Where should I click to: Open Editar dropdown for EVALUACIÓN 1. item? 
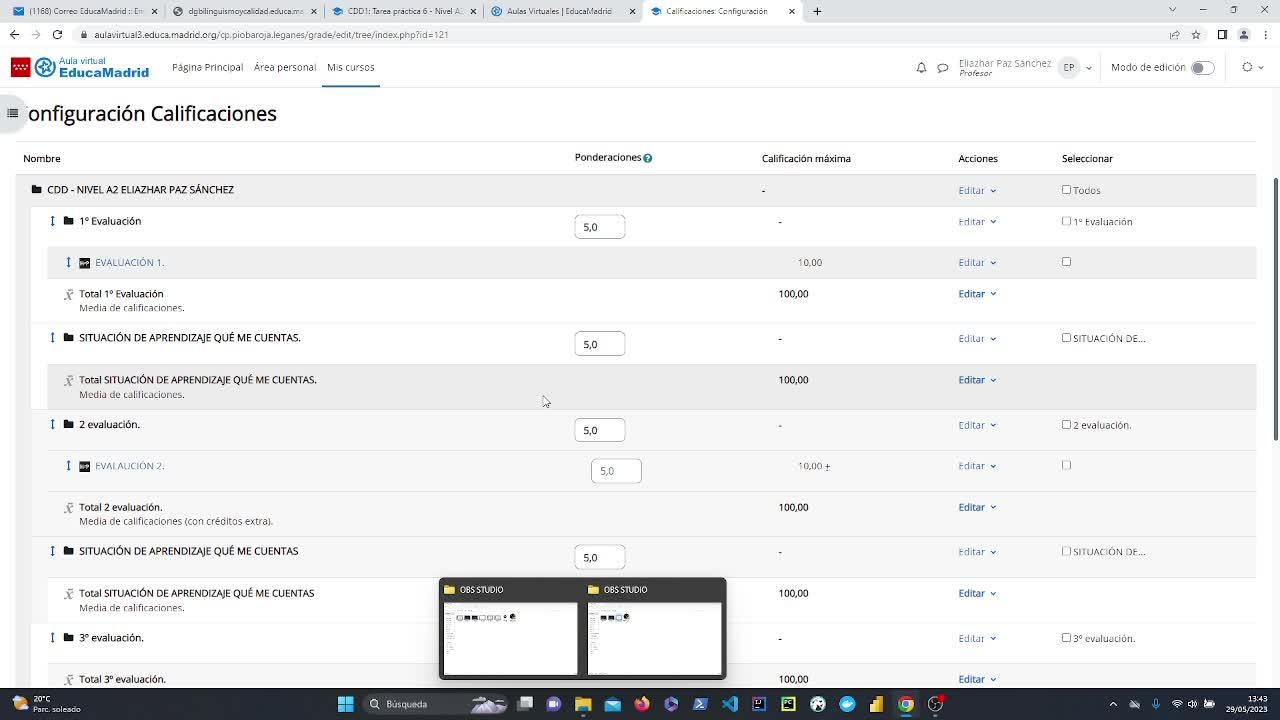tap(977, 263)
